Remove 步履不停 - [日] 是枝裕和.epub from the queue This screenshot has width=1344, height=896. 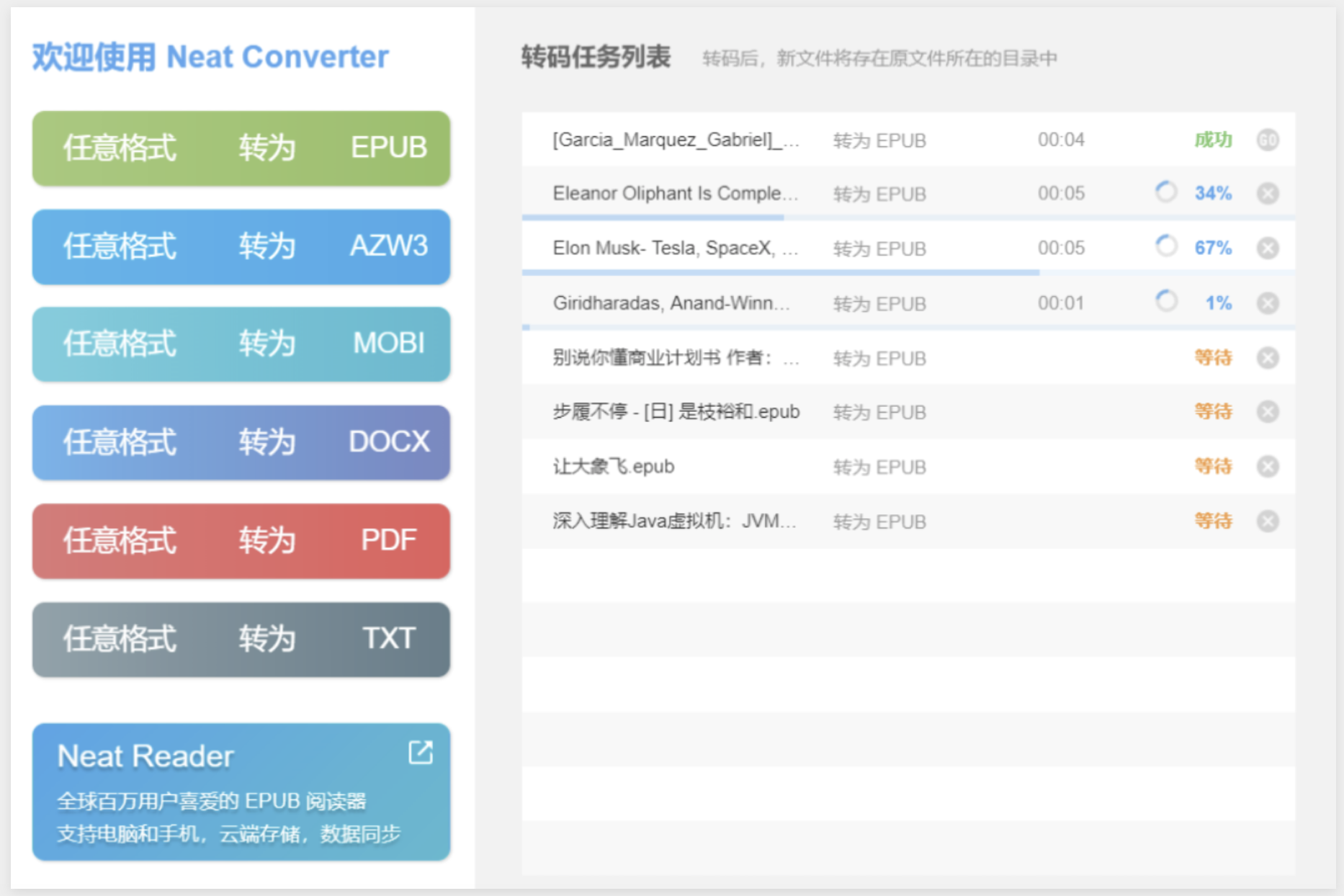[1268, 411]
